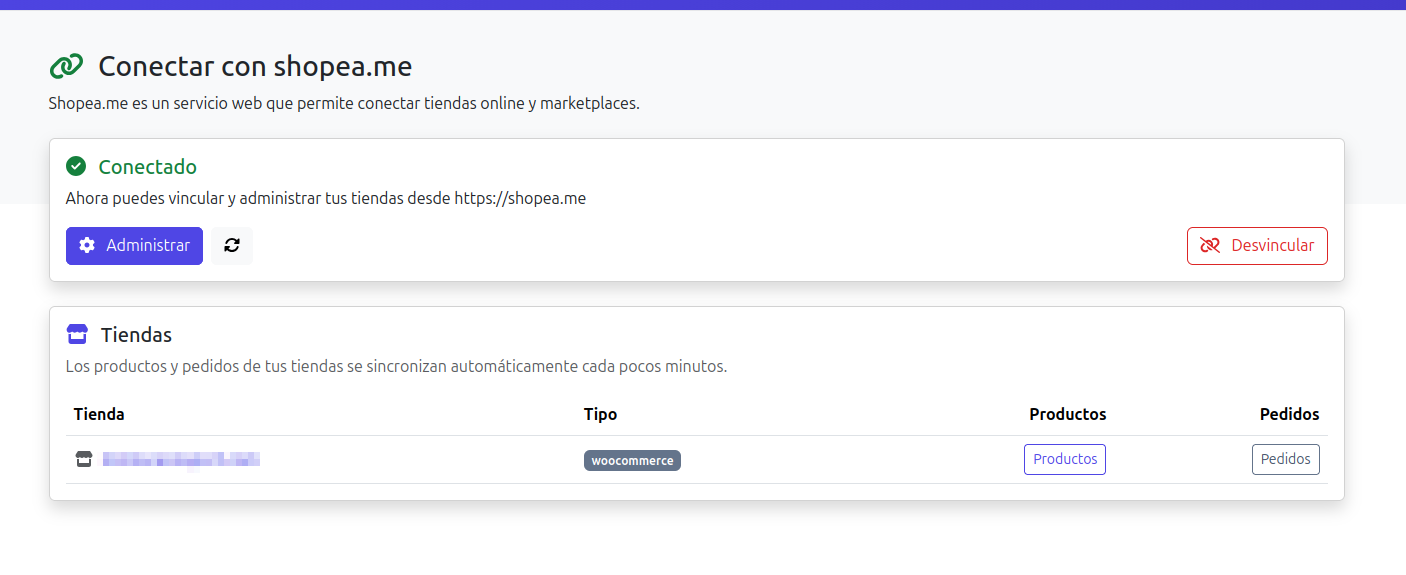Click the red Desvincular button
The image size is (1406, 575).
click(1257, 246)
